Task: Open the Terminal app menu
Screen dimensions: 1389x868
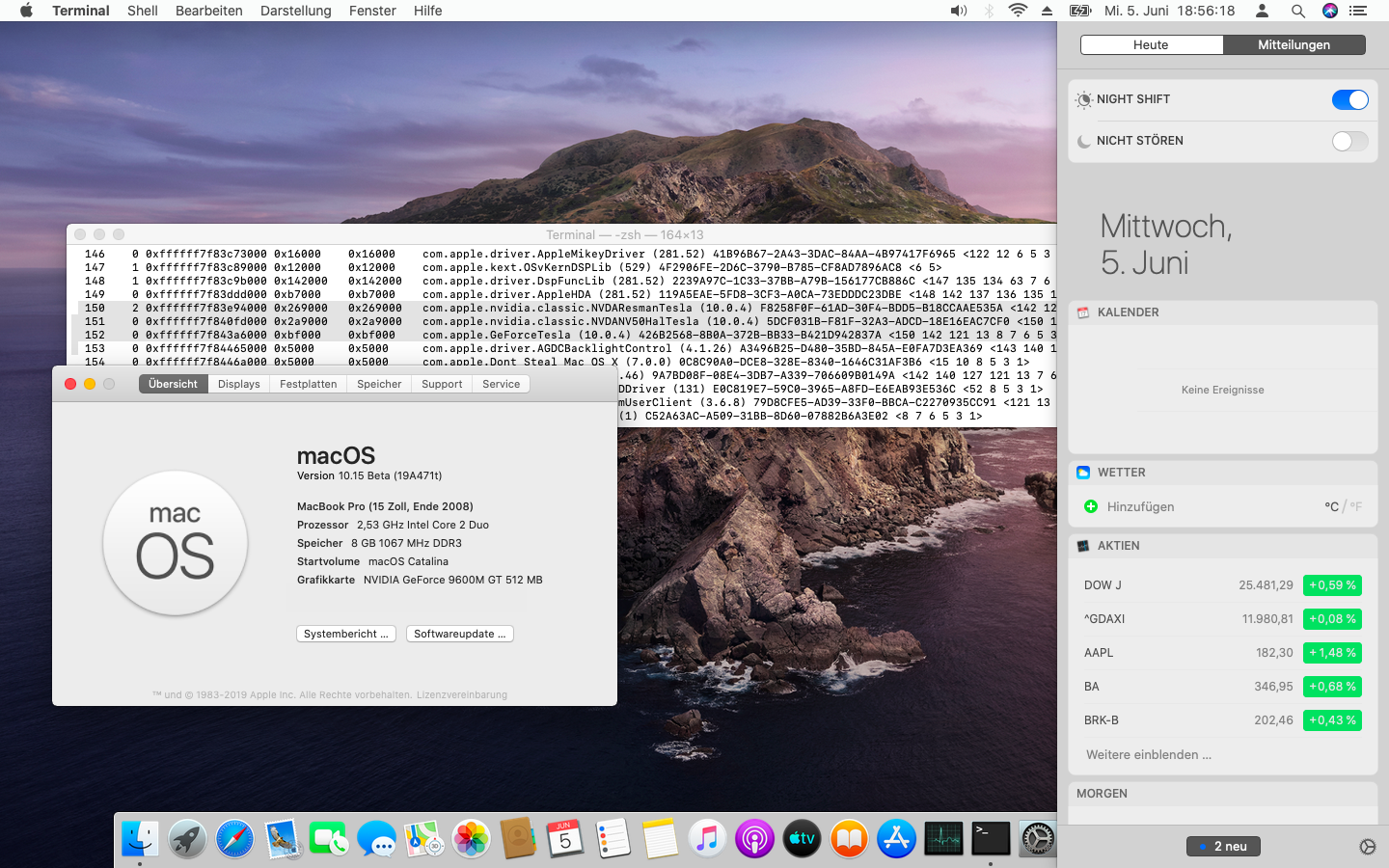Action: [81, 11]
